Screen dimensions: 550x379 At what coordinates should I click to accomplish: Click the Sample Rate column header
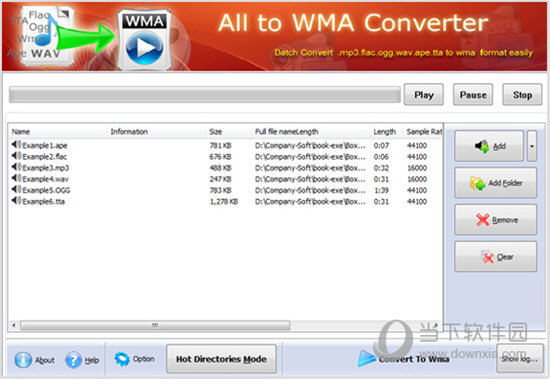pyautogui.click(x=424, y=132)
